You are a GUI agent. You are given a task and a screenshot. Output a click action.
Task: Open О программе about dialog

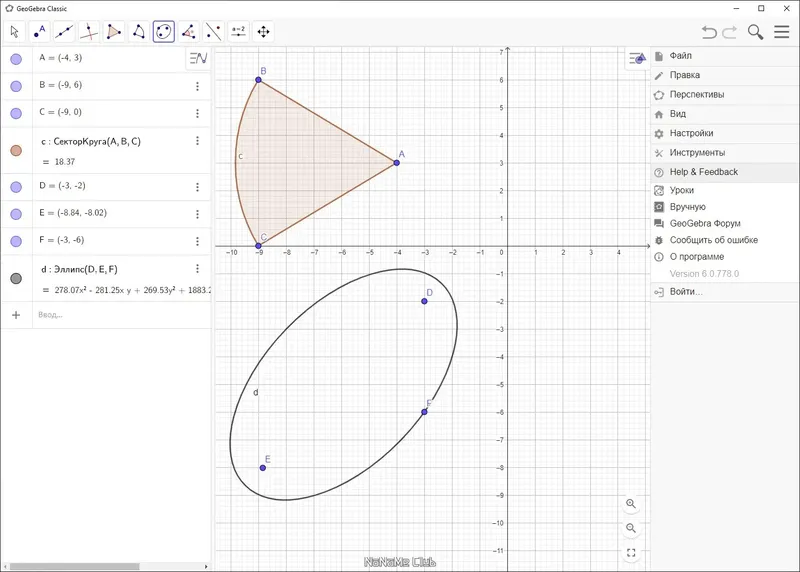point(725,257)
